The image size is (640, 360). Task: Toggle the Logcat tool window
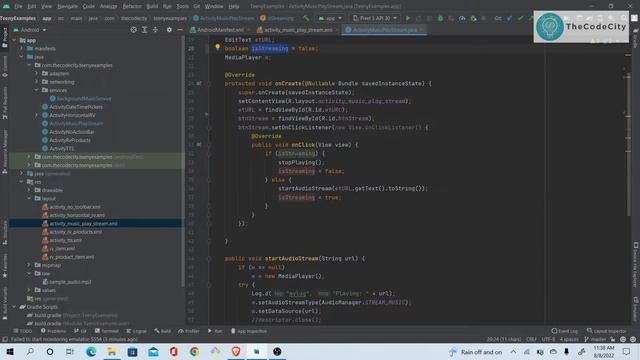coord(136,331)
